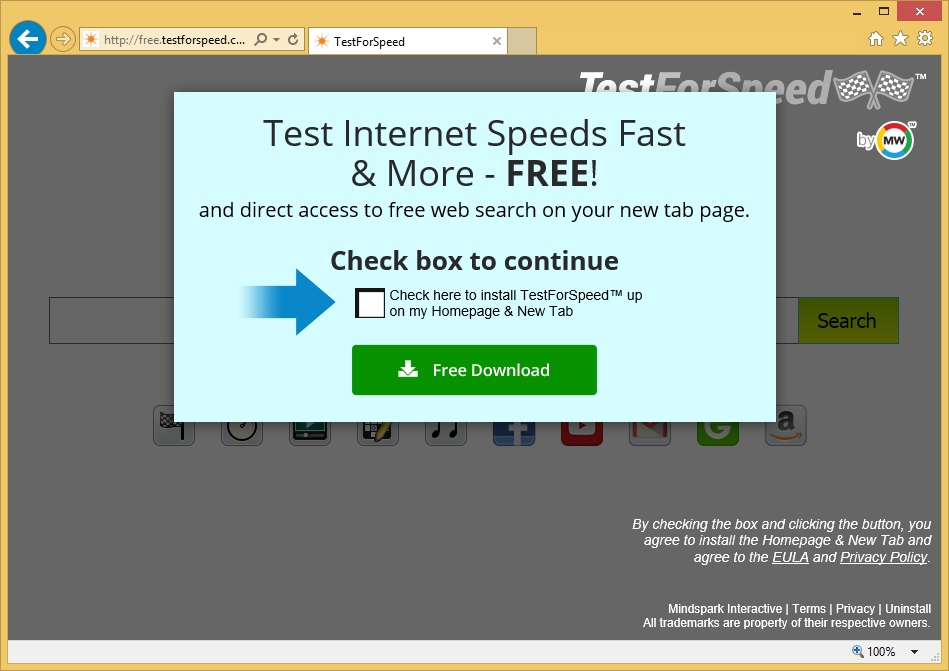This screenshot has width=949, height=671.
Task: Check the install TestForSpeed checkbox
Action: click(x=370, y=303)
